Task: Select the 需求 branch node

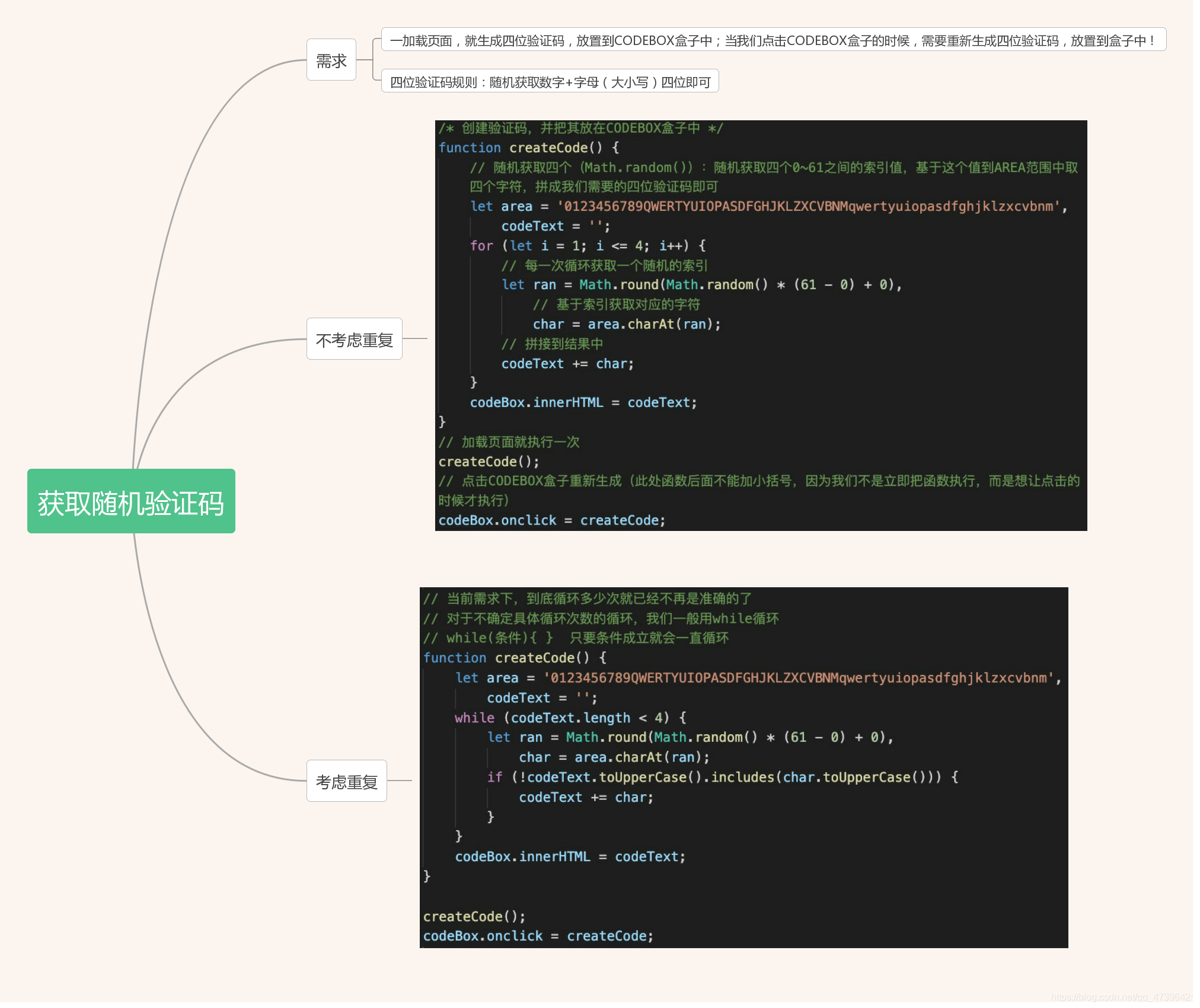Action: click(x=331, y=60)
